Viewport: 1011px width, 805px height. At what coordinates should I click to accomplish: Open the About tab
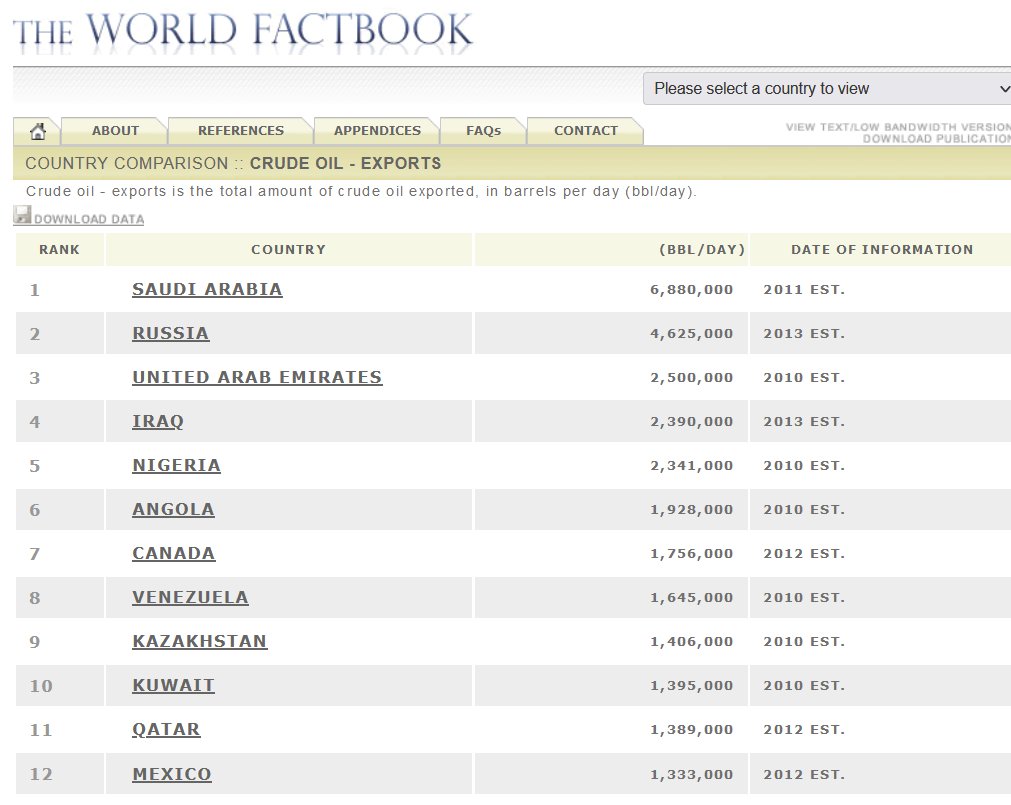(115, 131)
